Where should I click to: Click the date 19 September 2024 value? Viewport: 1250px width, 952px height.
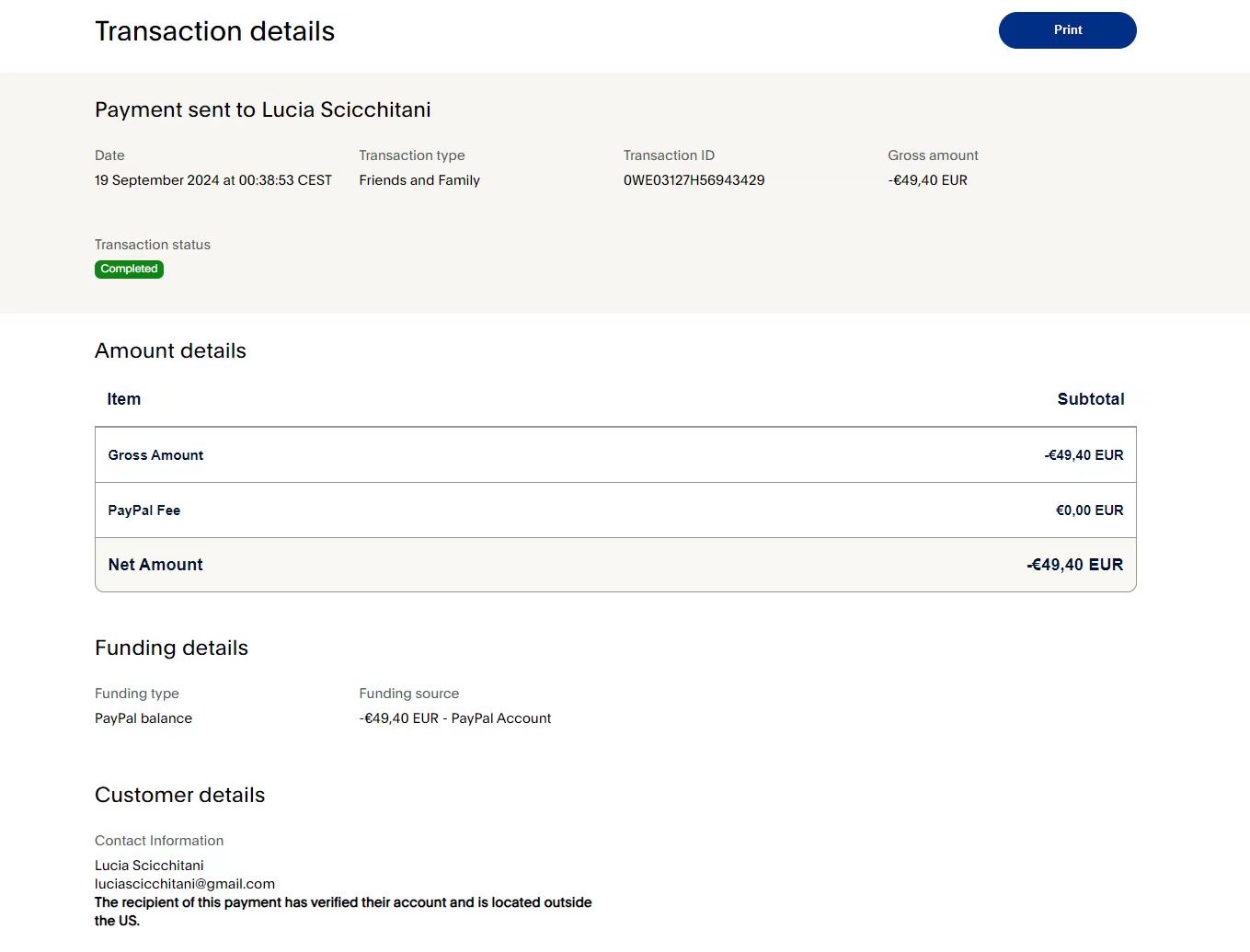pyautogui.click(x=212, y=180)
